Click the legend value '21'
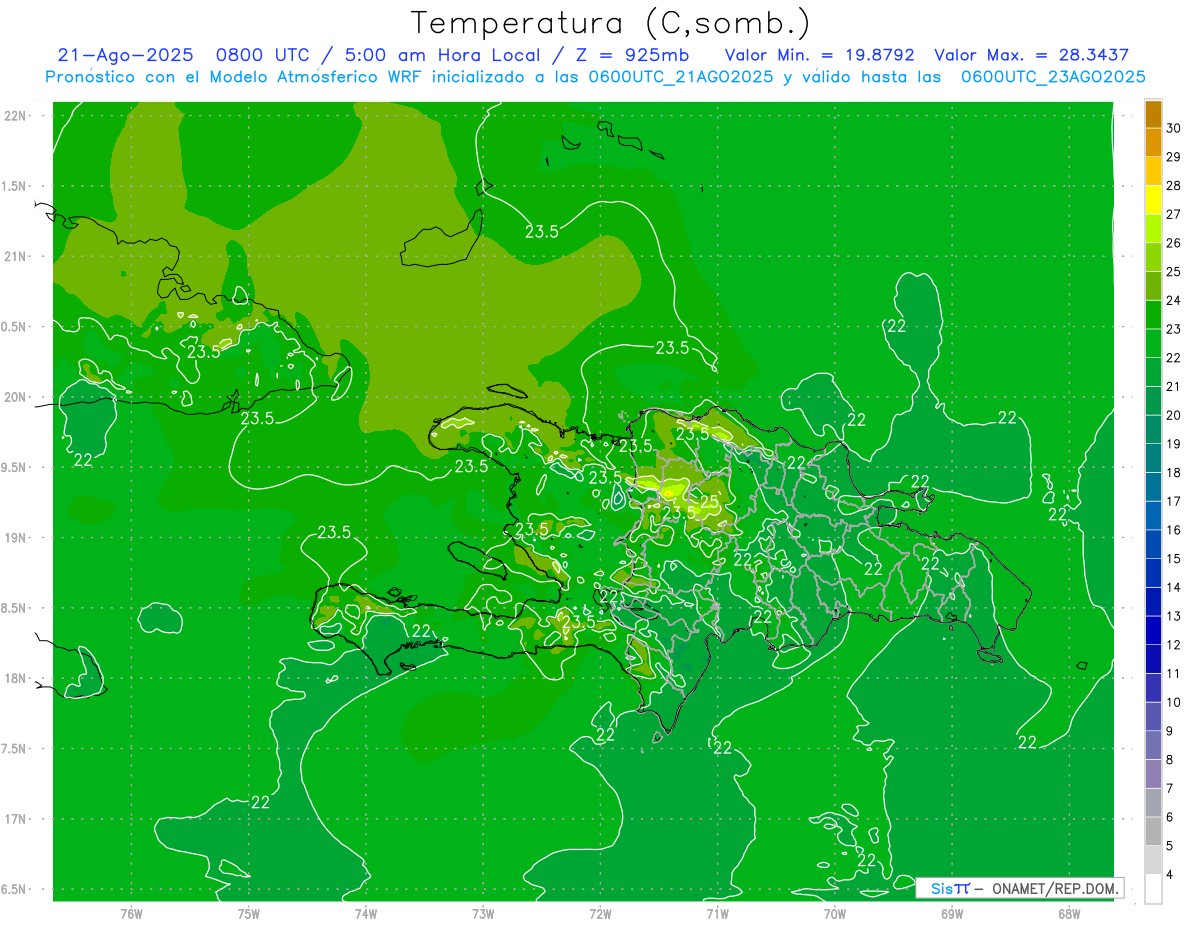The image size is (1200, 927). coord(1174,386)
